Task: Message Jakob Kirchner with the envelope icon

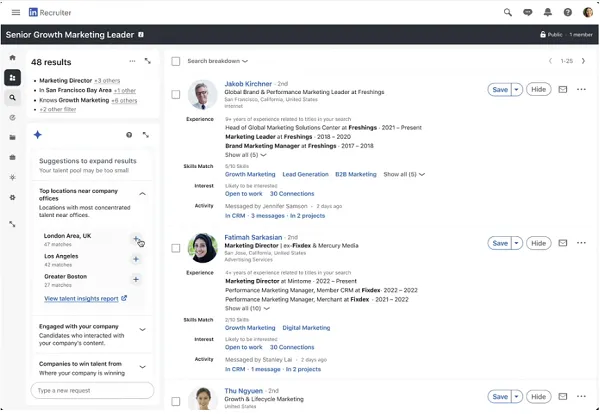Action: point(562,90)
